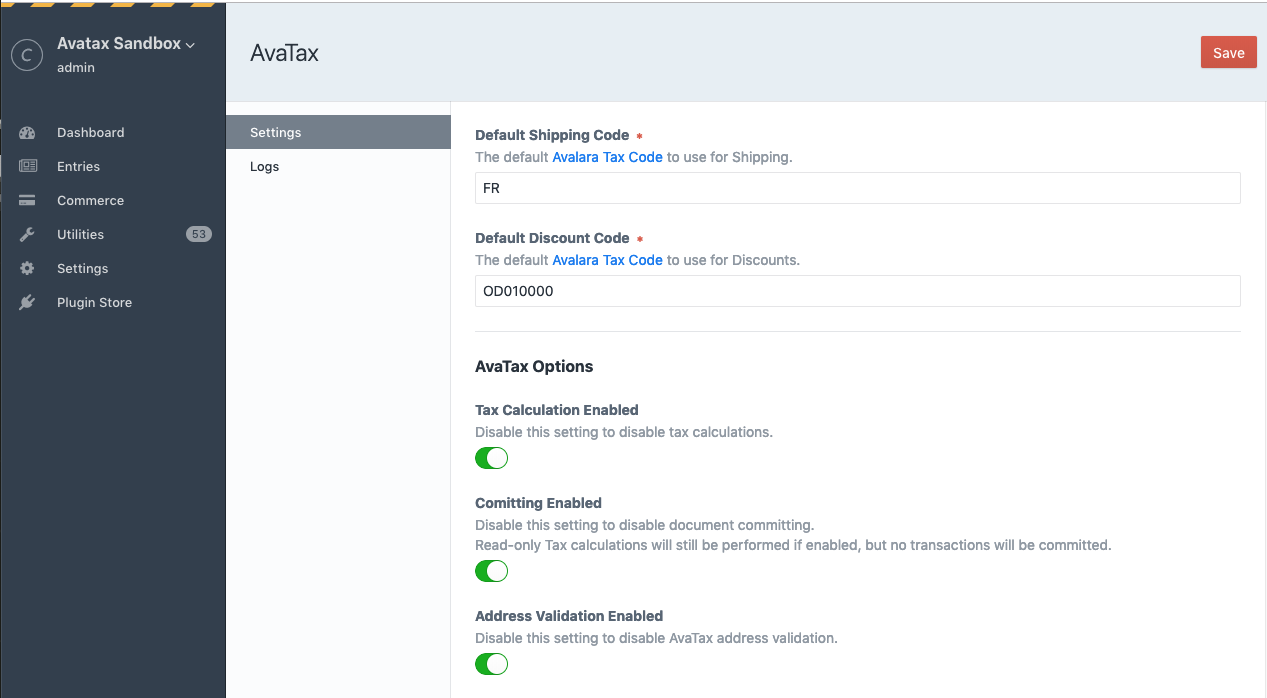Screen dimensions: 1267x698
Task: Click the Settings gear icon in sidebar
Action: coord(27,269)
